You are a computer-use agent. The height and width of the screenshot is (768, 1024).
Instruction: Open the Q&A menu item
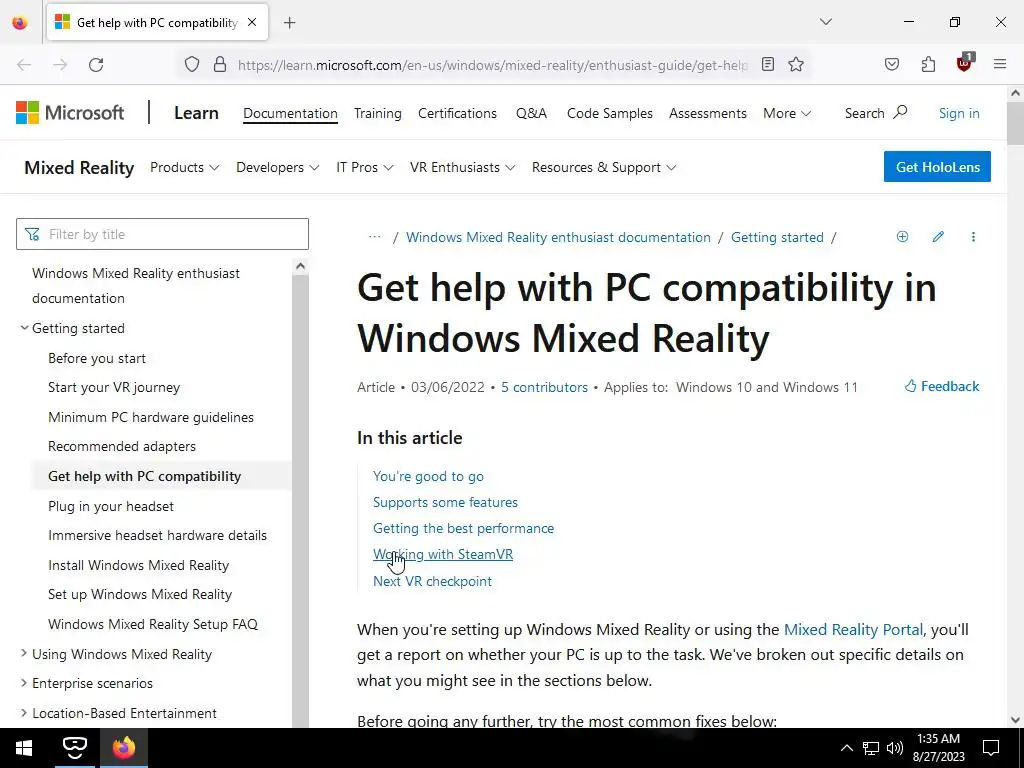tap(532, 113)
